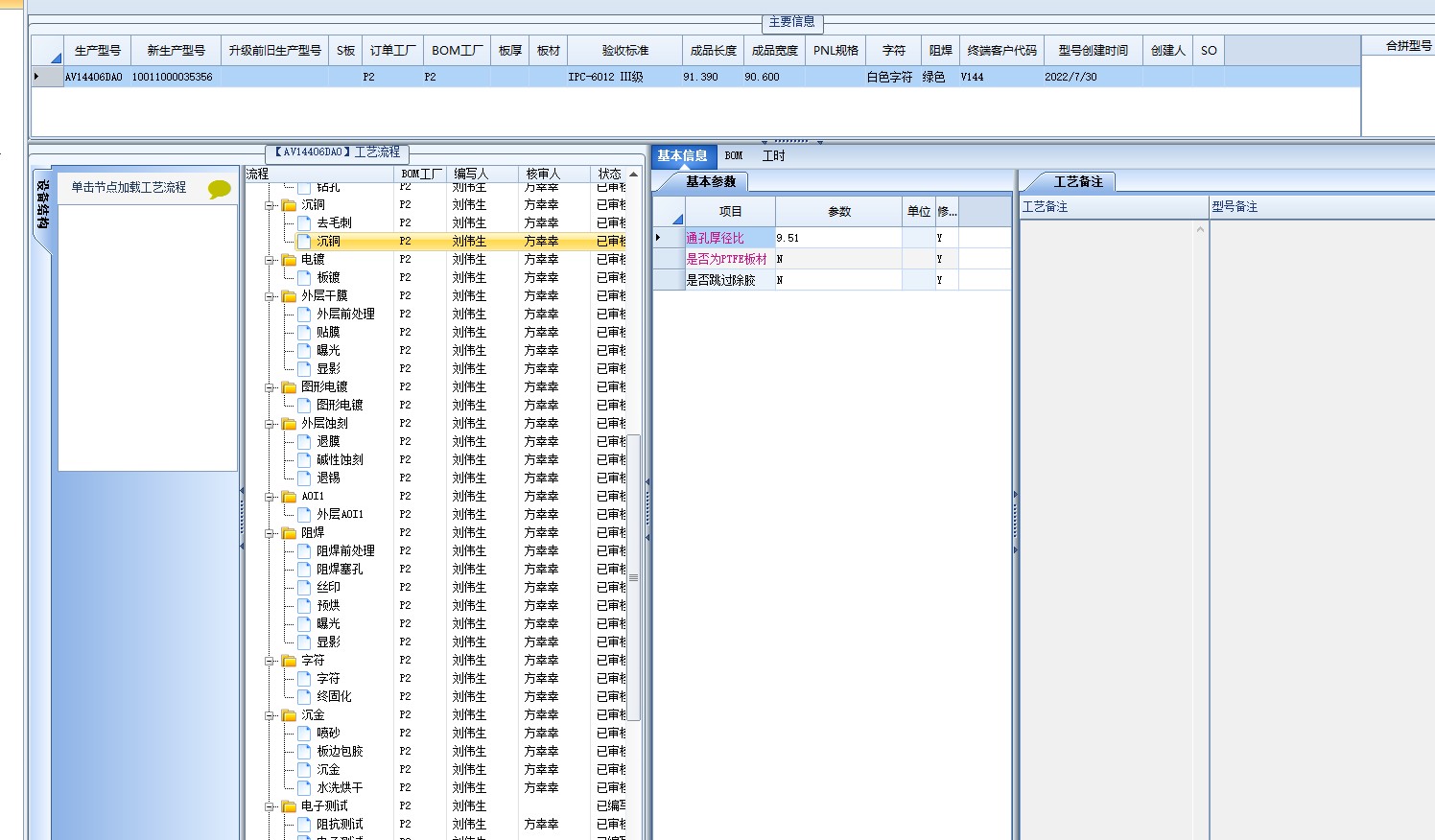Collapse the 阻焊 folder node
Image resolution: width=1435 pixels, height=840 pixels.
pos(271,533)
